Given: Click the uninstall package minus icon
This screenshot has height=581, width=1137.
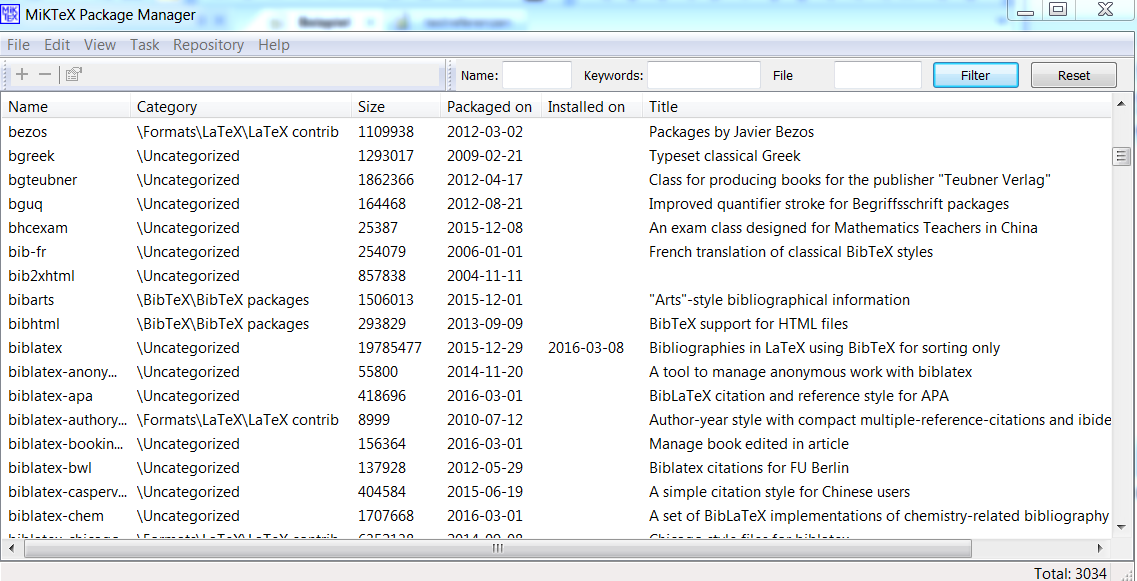Looking at the screenshot, I should [45, 74].
